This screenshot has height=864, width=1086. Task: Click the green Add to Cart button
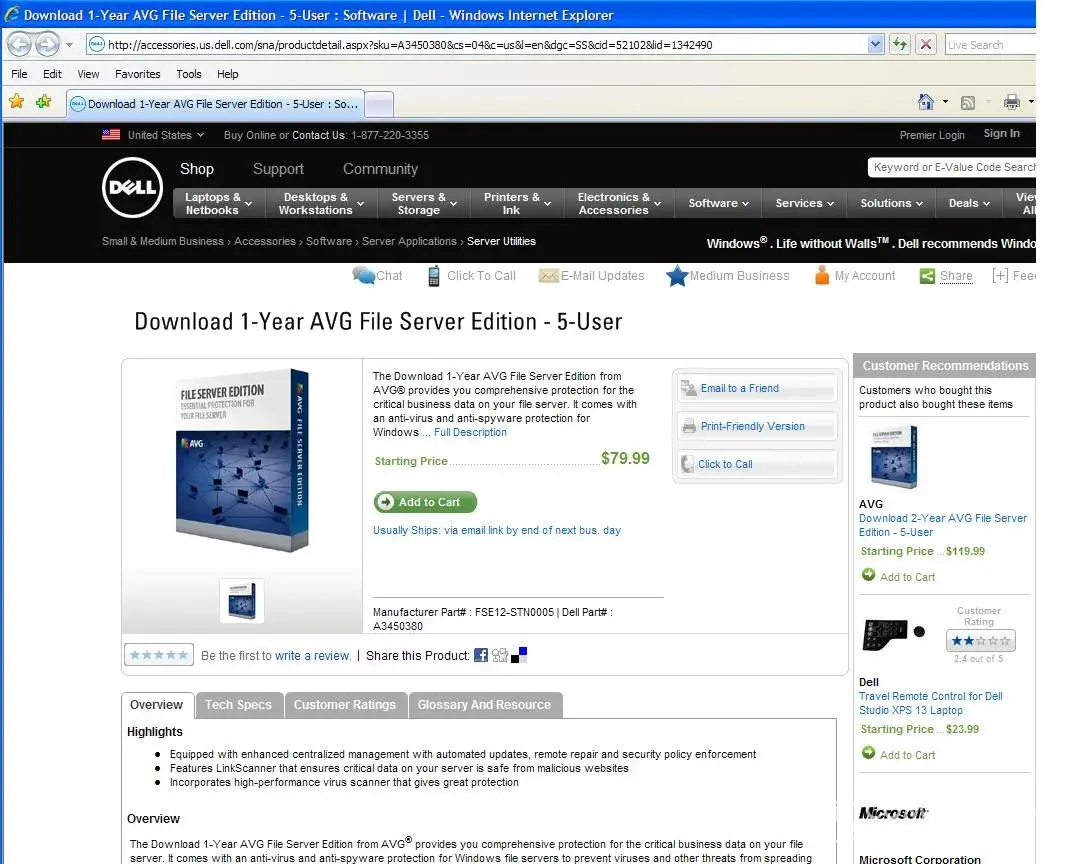425,502
